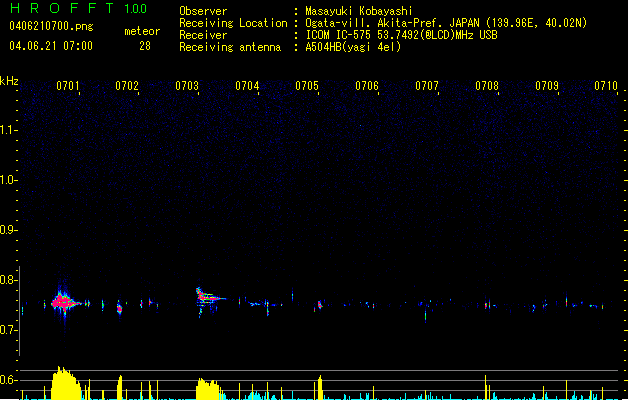
Task: Click the 0702 time axis marker
Action: 127,86
